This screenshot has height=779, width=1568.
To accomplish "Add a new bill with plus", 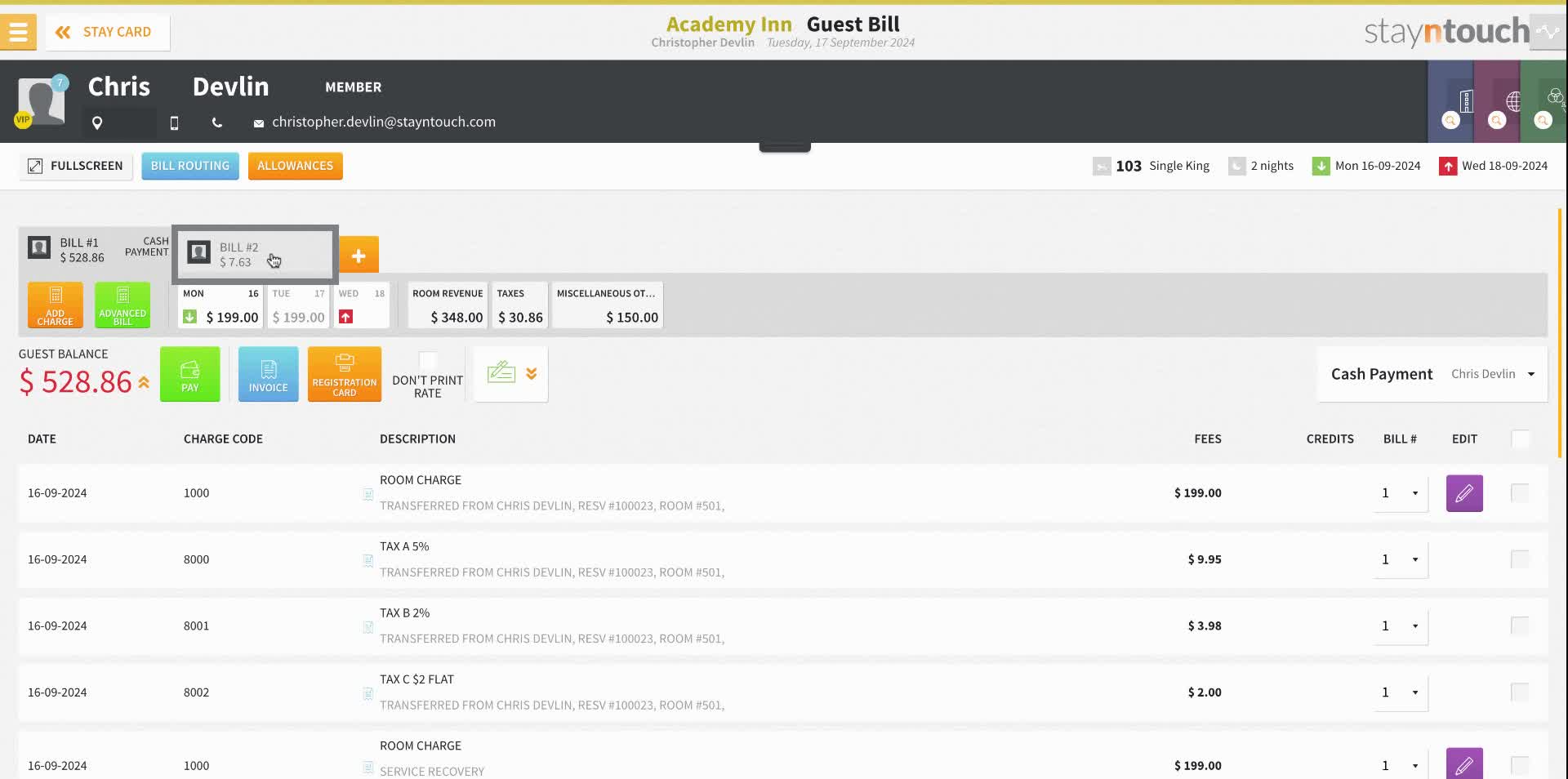I will pyautogui.click(x=359, y=256).
